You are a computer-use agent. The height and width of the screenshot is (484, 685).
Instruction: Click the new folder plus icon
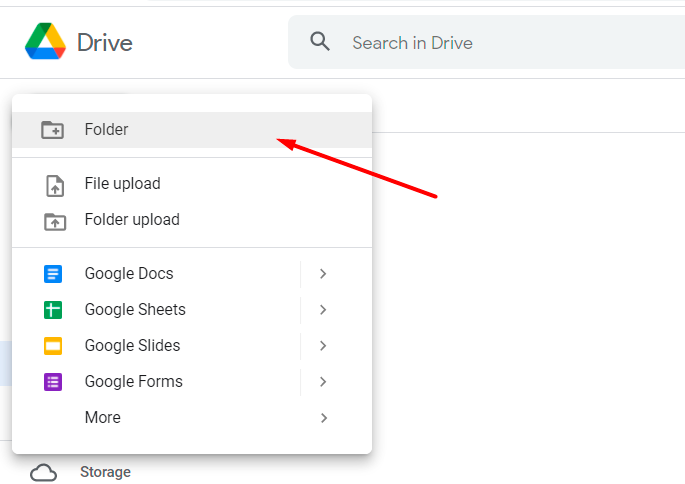pyautogui.click(x=53, y=130)
